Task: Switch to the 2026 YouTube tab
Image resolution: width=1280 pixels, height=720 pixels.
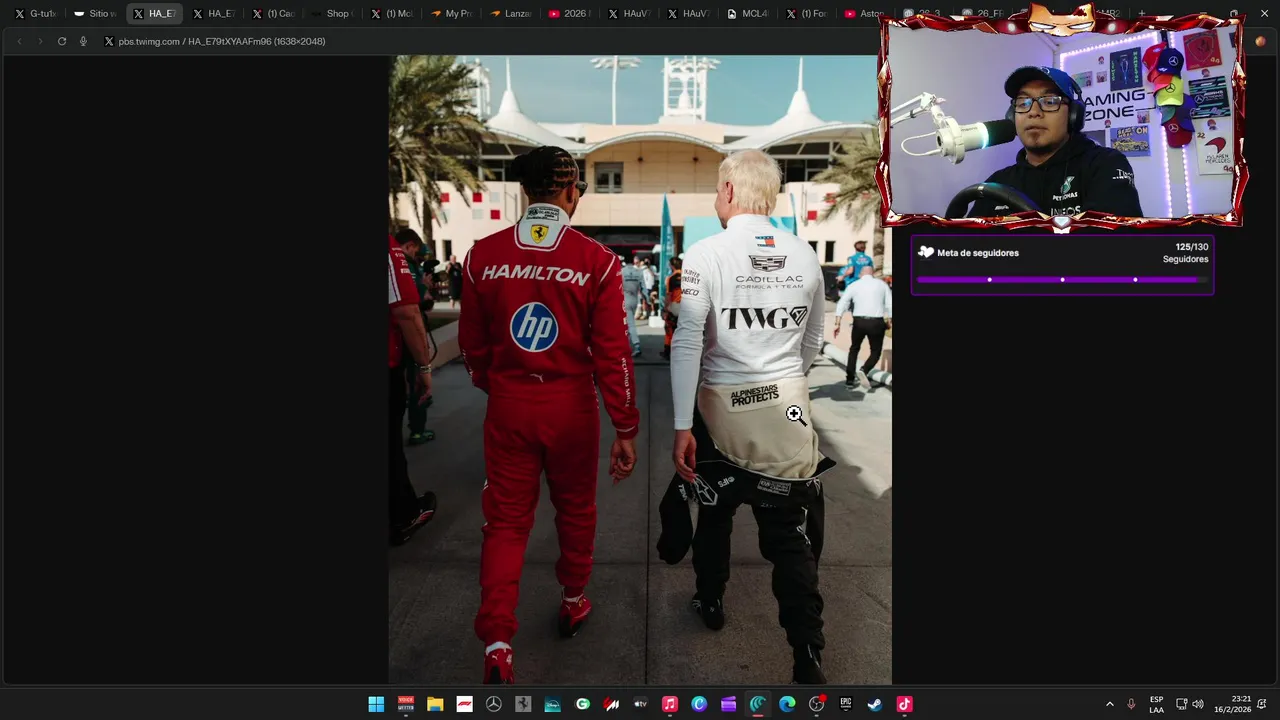Action: [570, 14]
